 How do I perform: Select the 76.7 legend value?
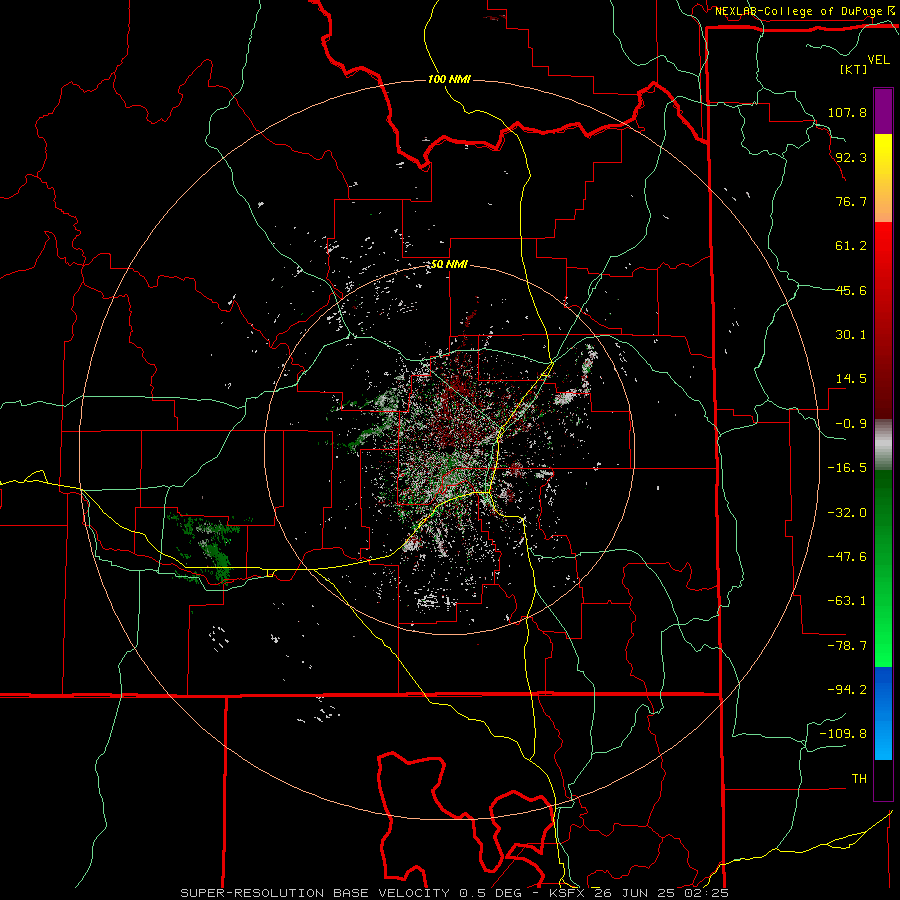[851, 201]
